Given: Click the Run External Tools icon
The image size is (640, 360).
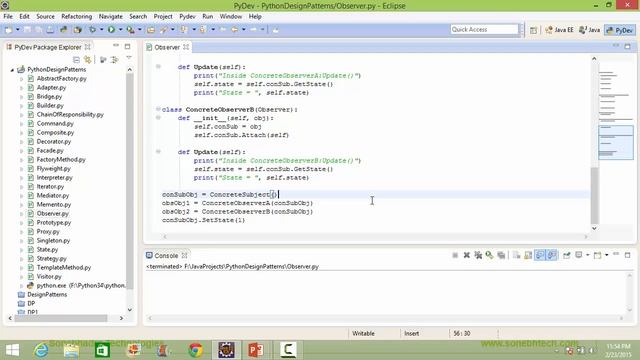Looking at the screenshot, I should [x=130, y=30].
